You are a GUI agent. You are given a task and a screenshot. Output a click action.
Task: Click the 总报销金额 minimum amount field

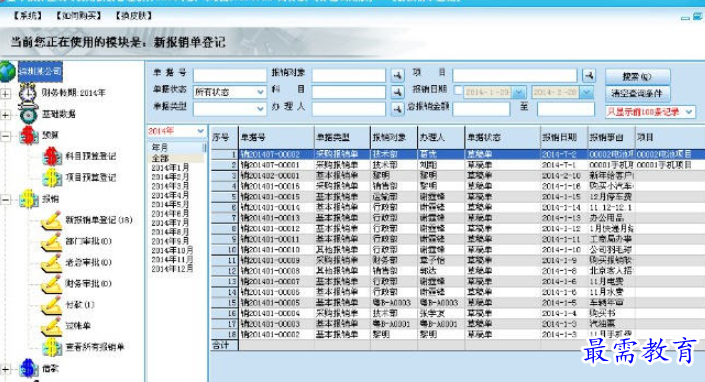[x=481, y=109]
